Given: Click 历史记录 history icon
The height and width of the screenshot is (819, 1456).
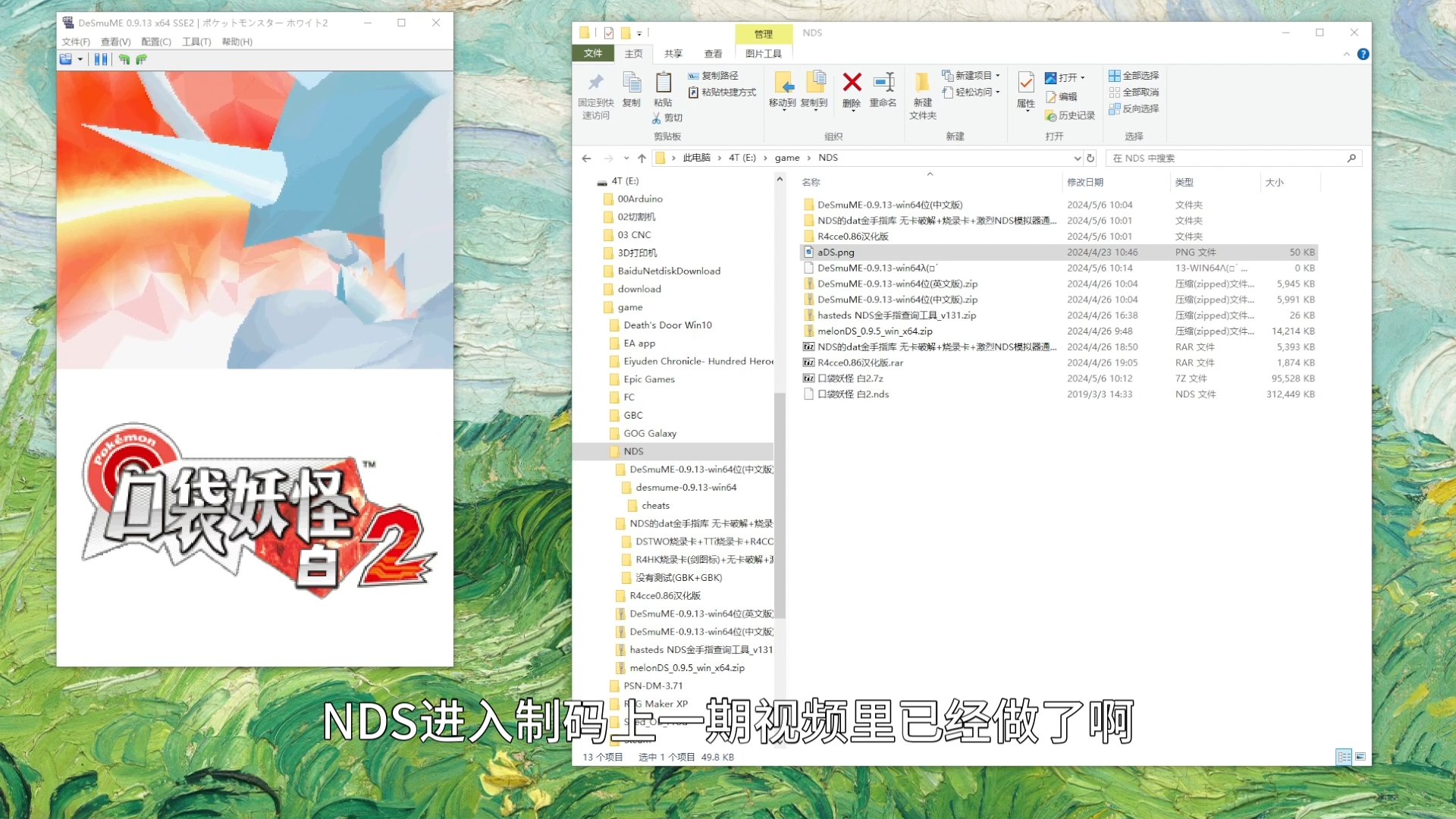Looking at the screenshot, I should [x=1051, y=116].
